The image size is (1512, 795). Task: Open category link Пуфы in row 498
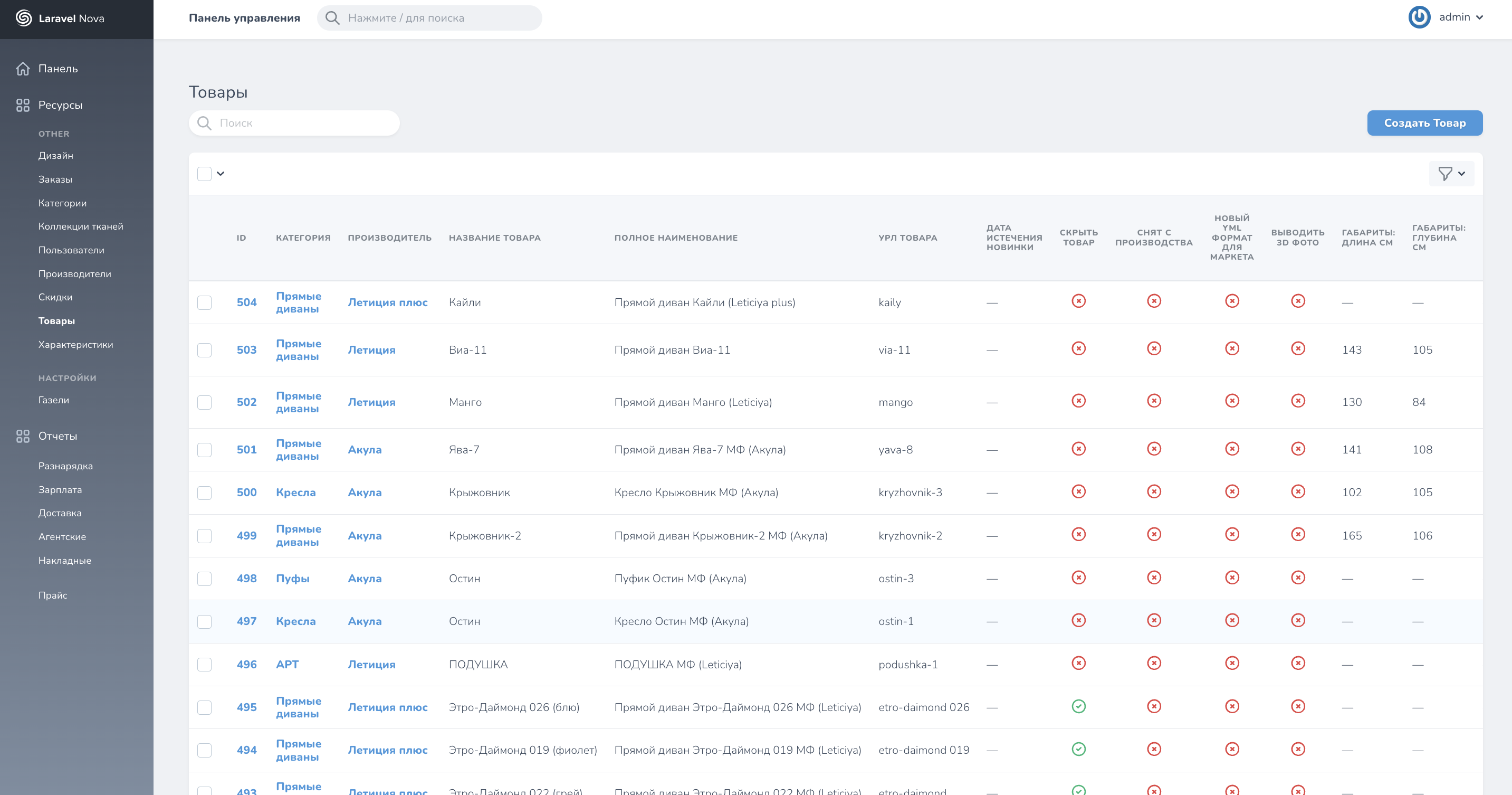[292, 579]
